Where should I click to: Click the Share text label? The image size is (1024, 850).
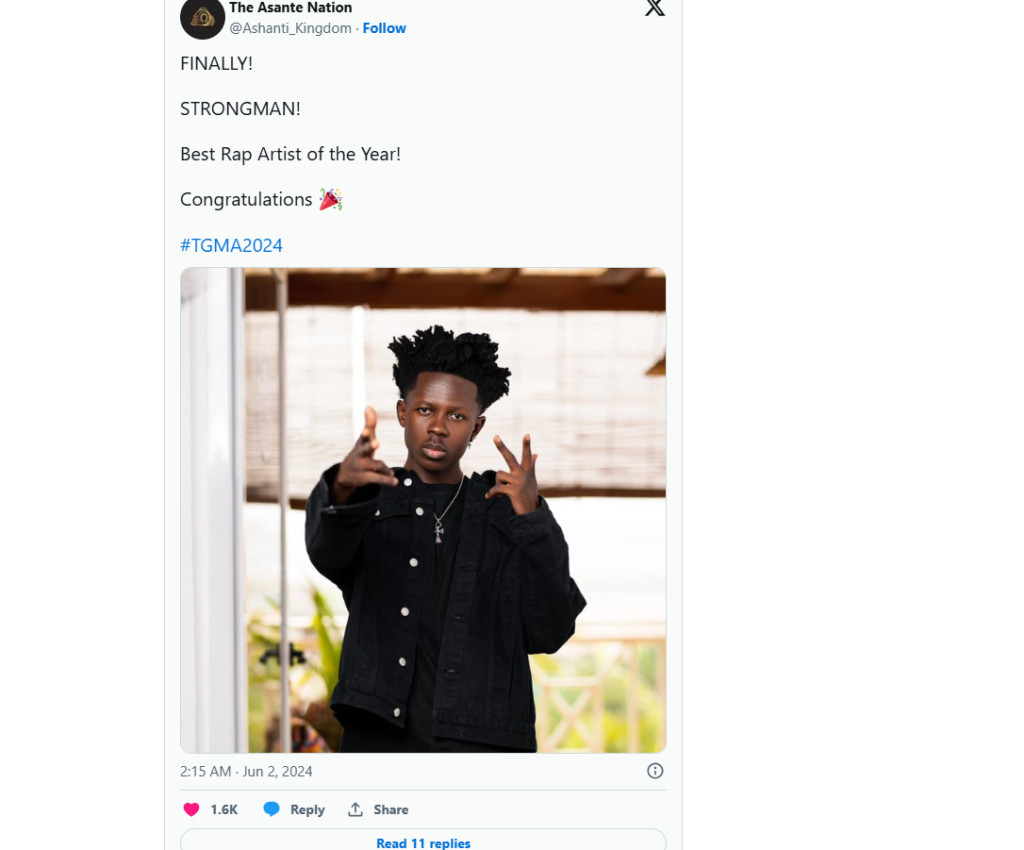[x=391, y=810]
